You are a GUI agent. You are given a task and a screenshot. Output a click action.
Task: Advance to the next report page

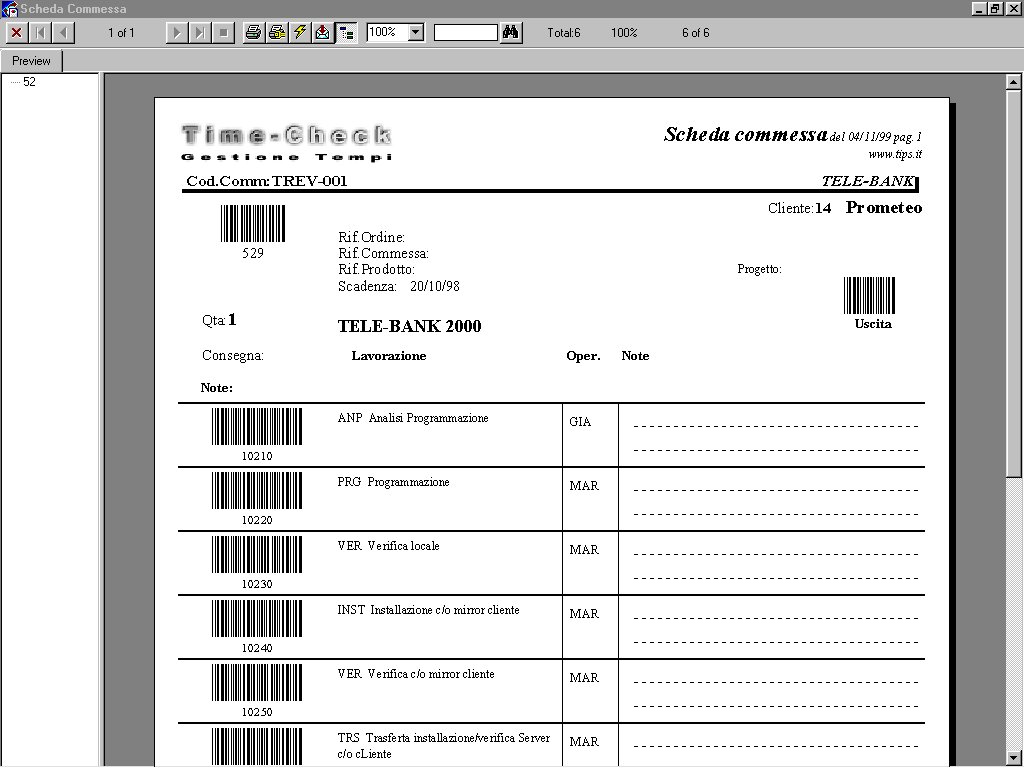click(176, 32)
